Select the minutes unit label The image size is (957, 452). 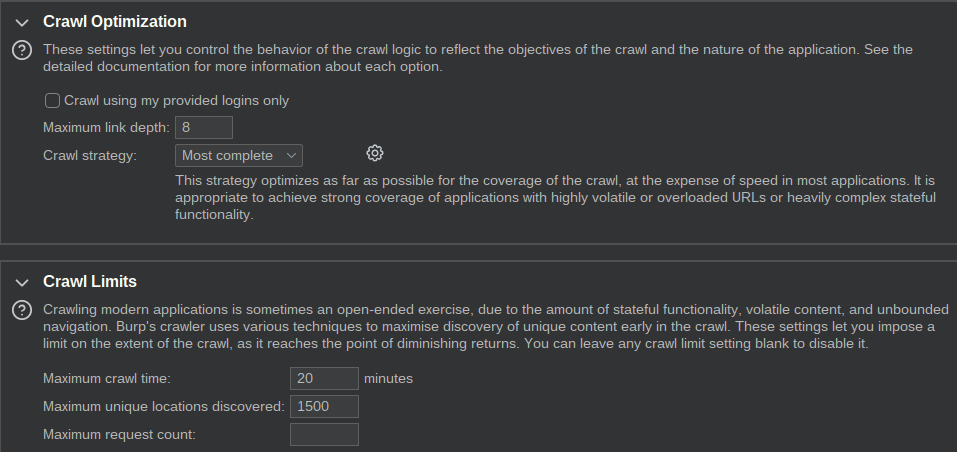coord(388,378)
